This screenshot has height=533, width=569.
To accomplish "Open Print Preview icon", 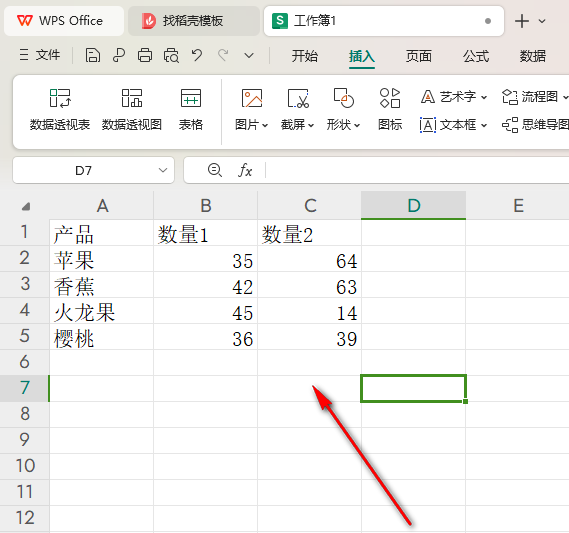I will click(x=171, y=56).
